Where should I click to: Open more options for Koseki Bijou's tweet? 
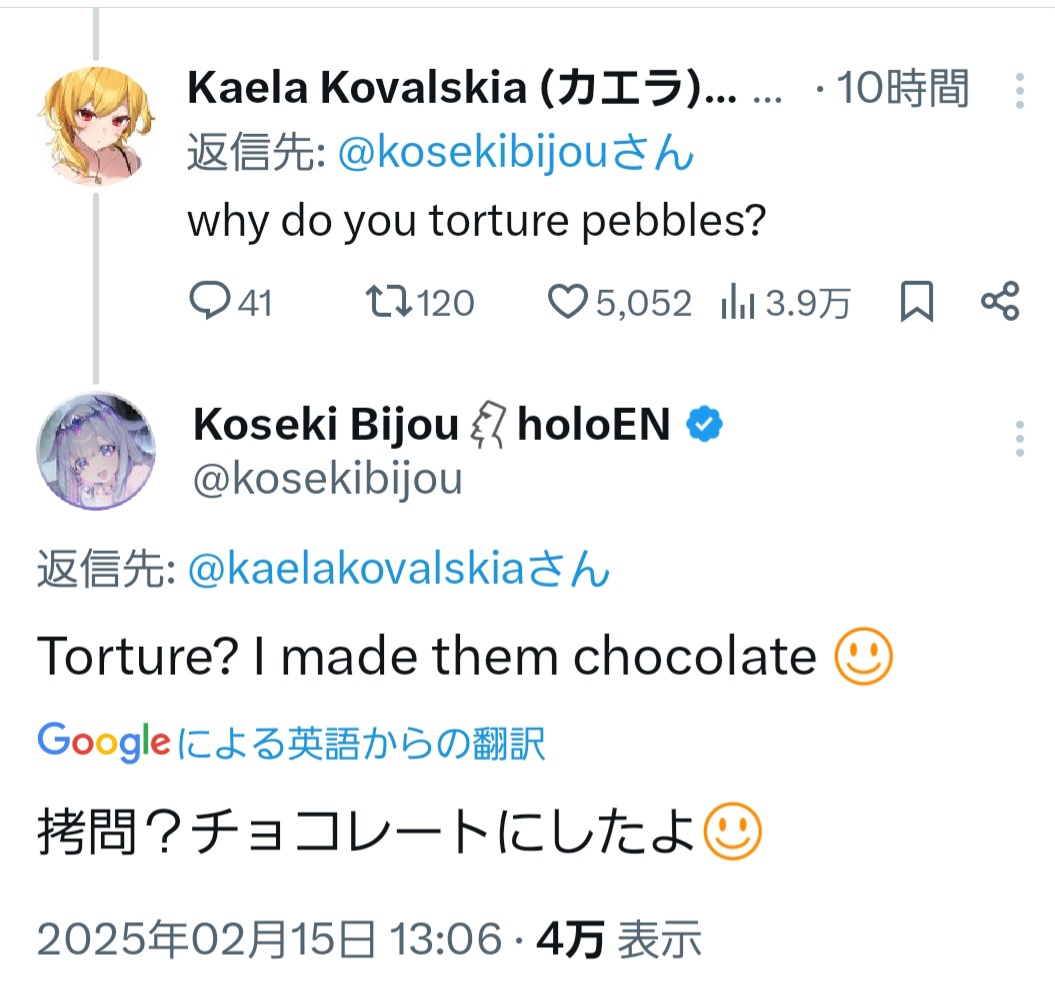point(1019,438)
